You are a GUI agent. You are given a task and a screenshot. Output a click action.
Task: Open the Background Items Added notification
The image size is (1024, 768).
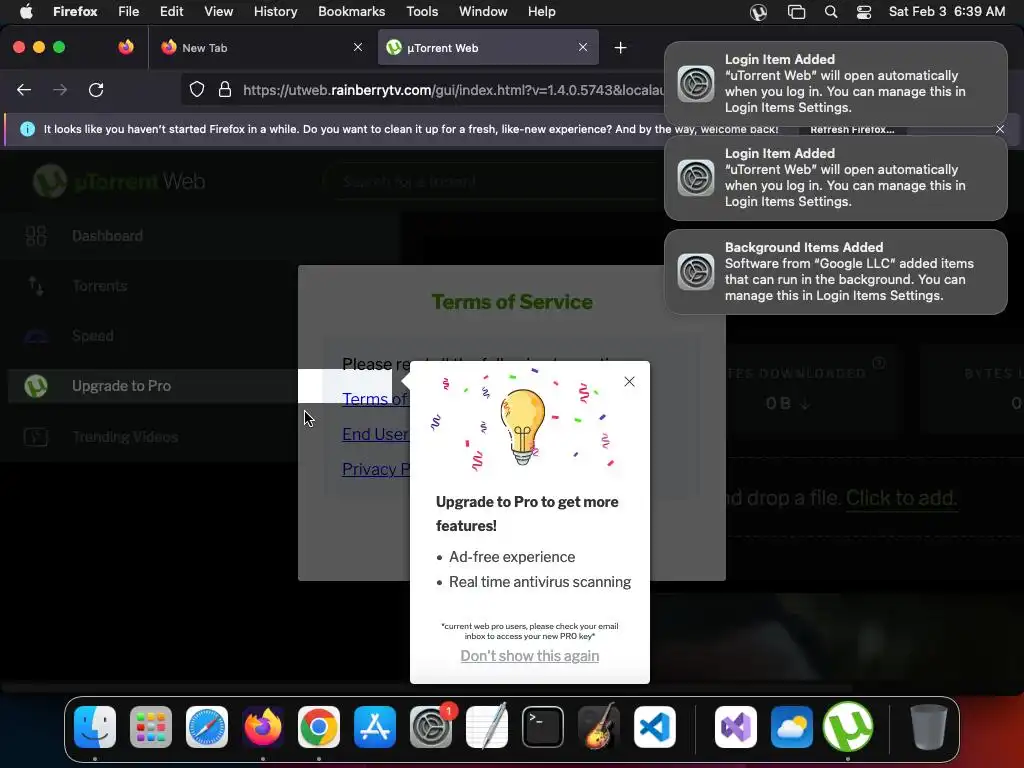click(835, 272)
